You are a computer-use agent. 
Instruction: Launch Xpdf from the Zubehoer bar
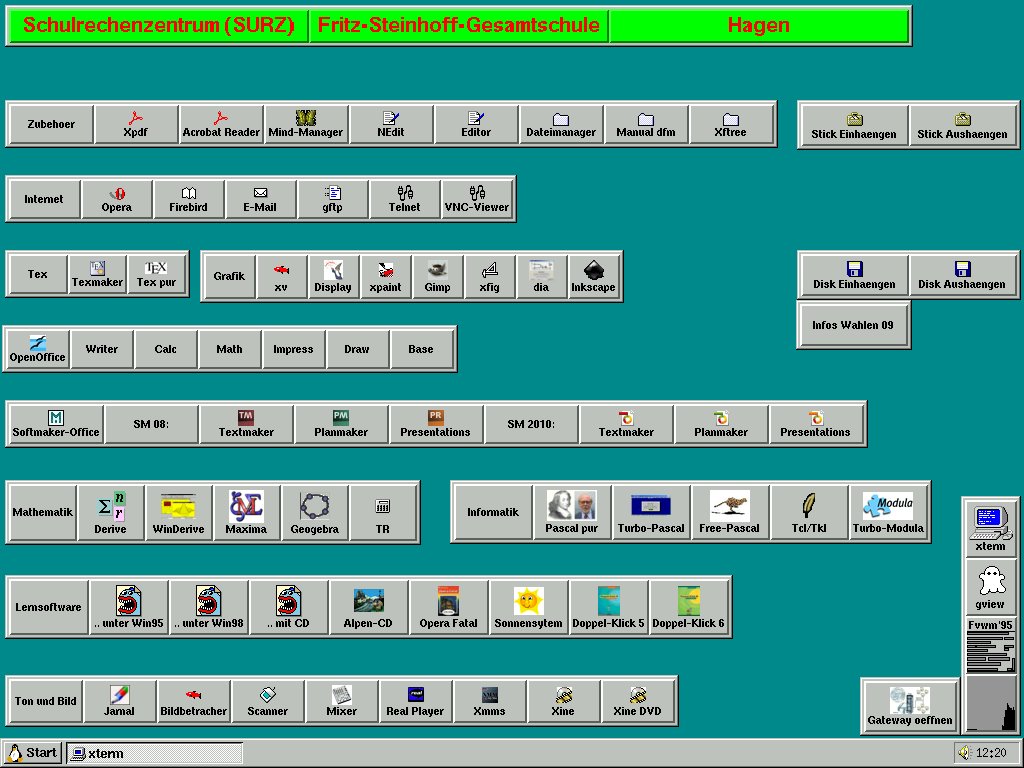pos(136,124)
